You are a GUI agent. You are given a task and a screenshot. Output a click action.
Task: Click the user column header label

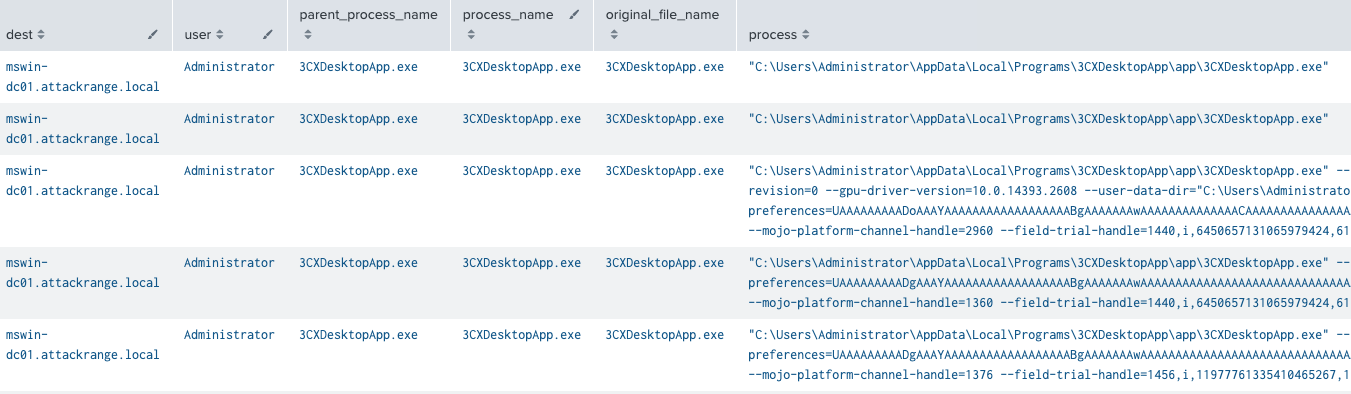click(198, 35)
